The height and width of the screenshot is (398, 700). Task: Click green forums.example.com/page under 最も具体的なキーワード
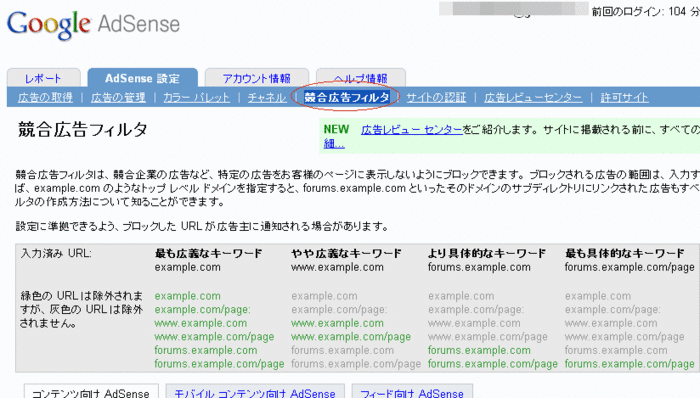tap(629, 364)
